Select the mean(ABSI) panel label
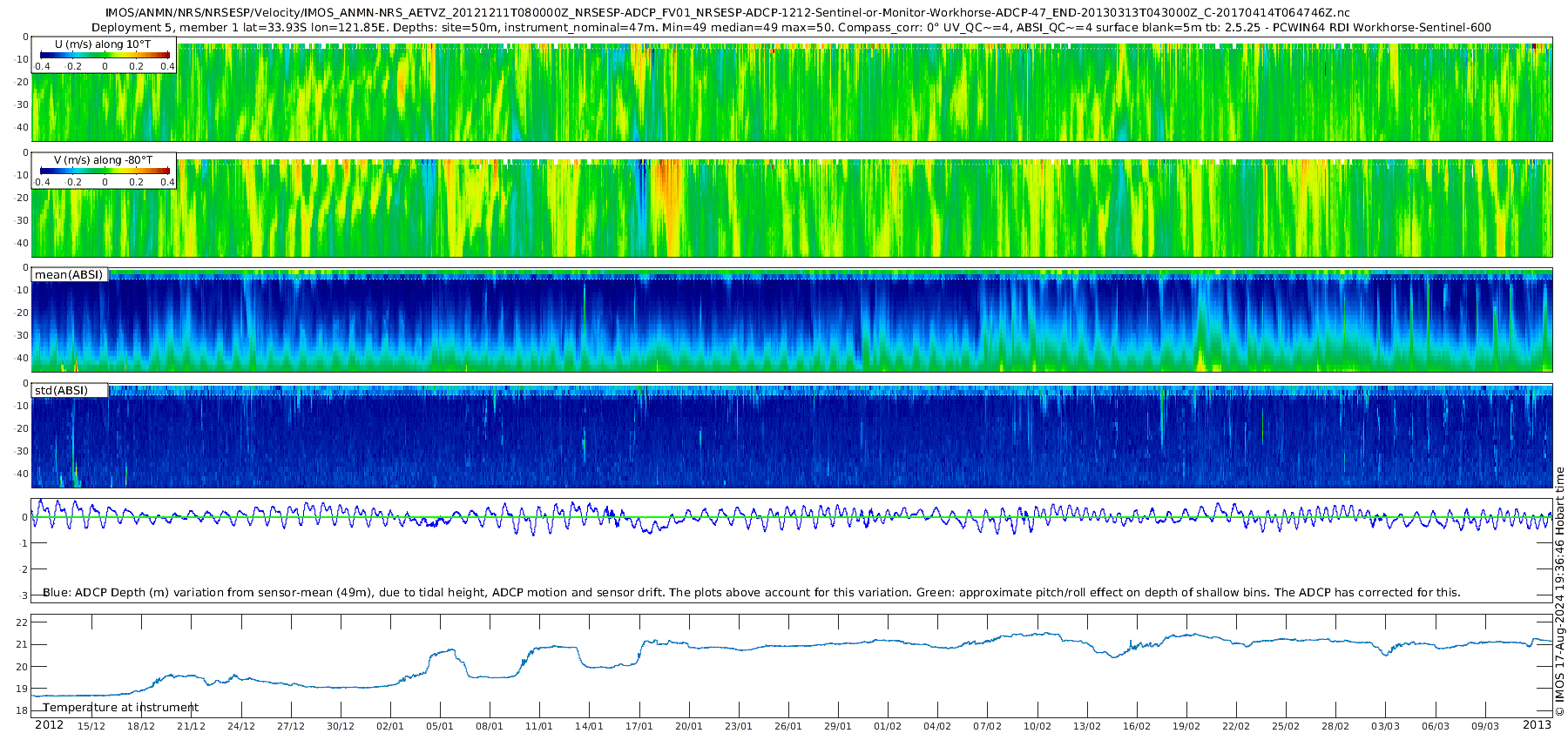 pos(69,275)
